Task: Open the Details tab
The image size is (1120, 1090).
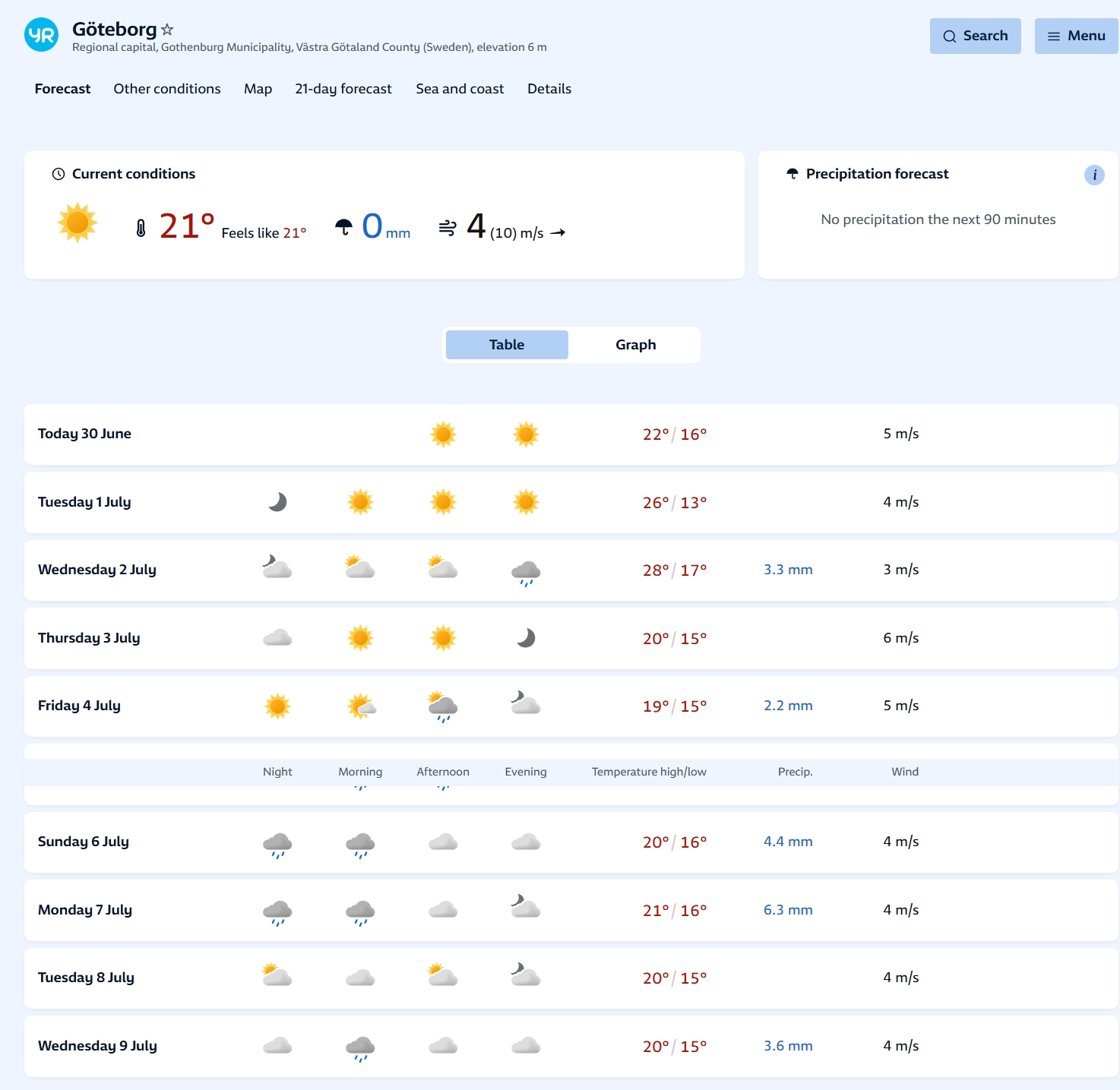Action: click(549, 89)
